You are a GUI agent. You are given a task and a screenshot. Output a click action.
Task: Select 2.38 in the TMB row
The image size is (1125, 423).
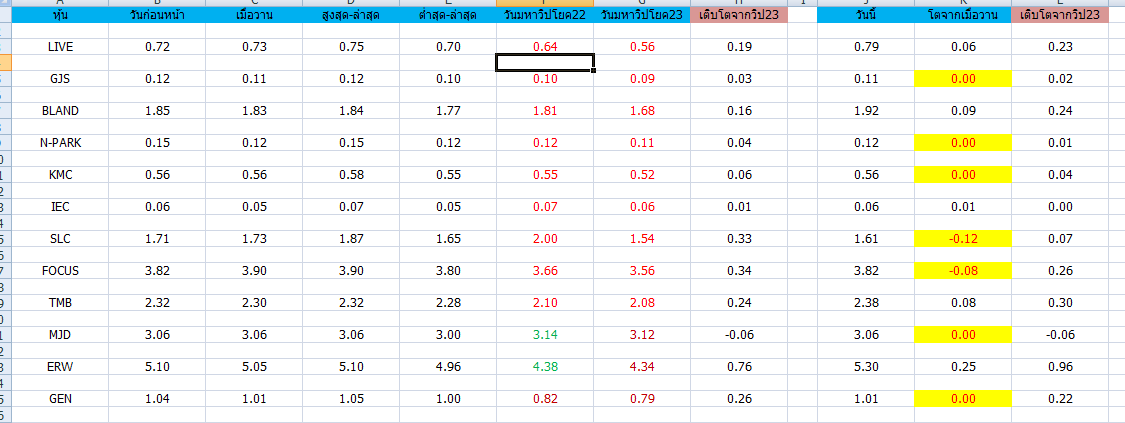tap(866, 303)
